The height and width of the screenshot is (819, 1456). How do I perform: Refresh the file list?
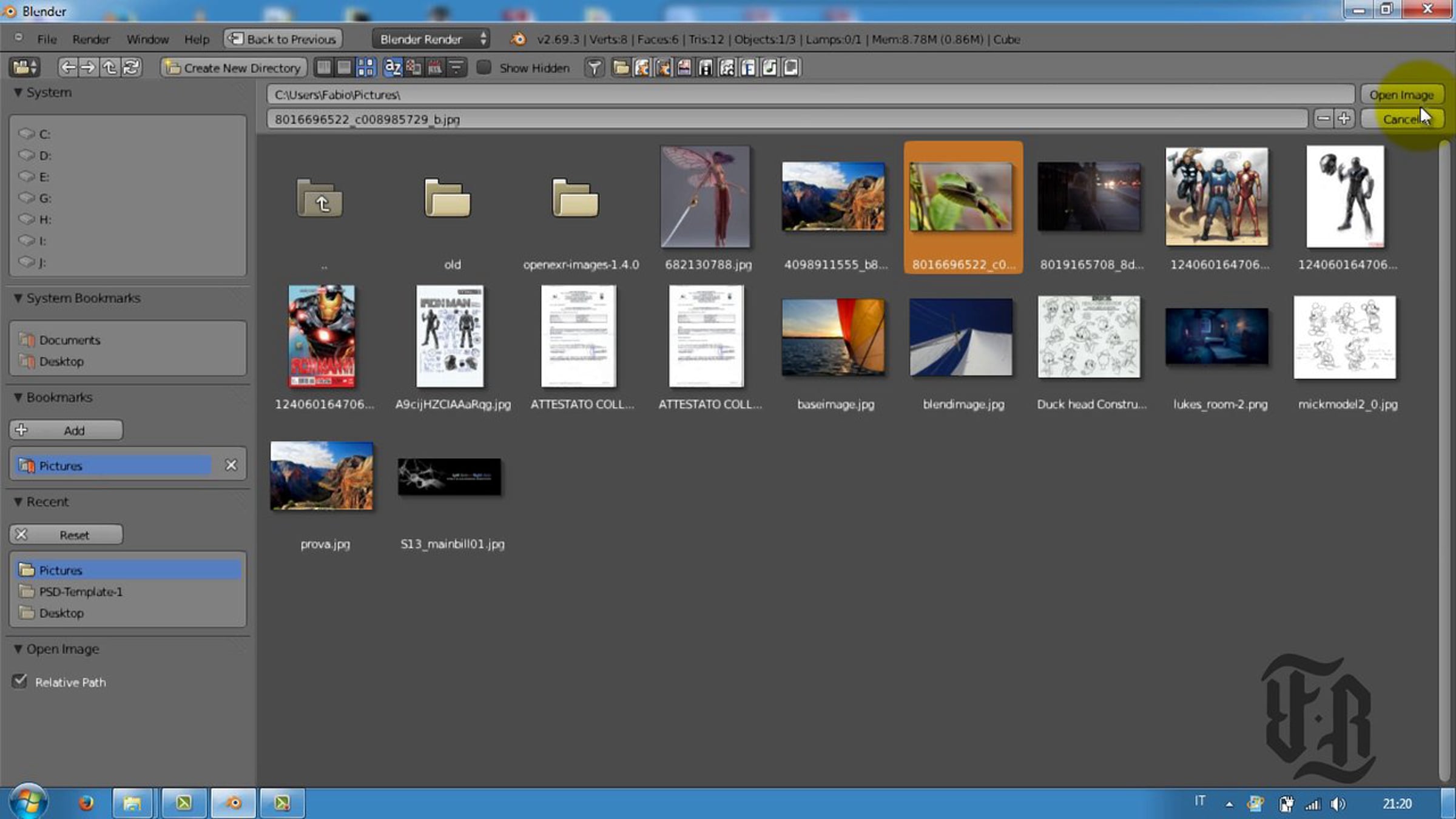pos(131,67)
